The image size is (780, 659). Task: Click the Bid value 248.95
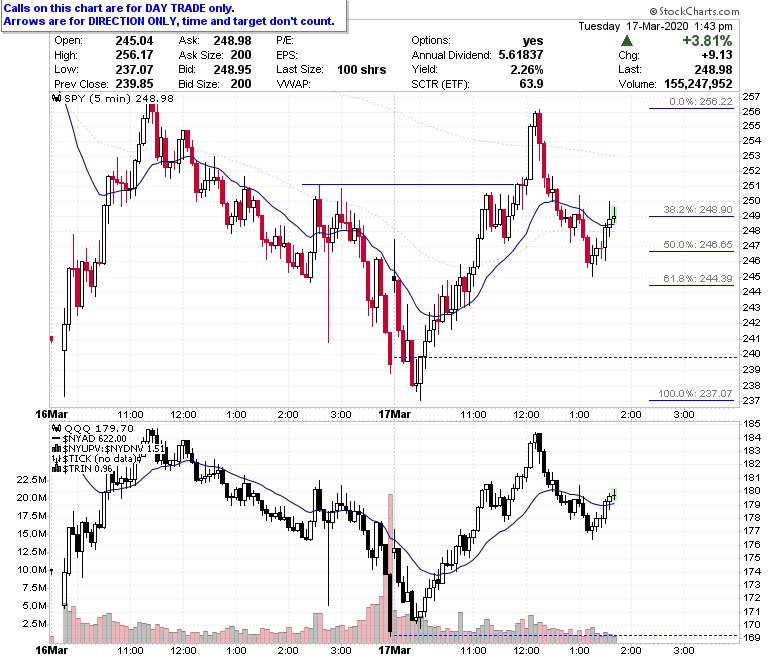point(232,70)
